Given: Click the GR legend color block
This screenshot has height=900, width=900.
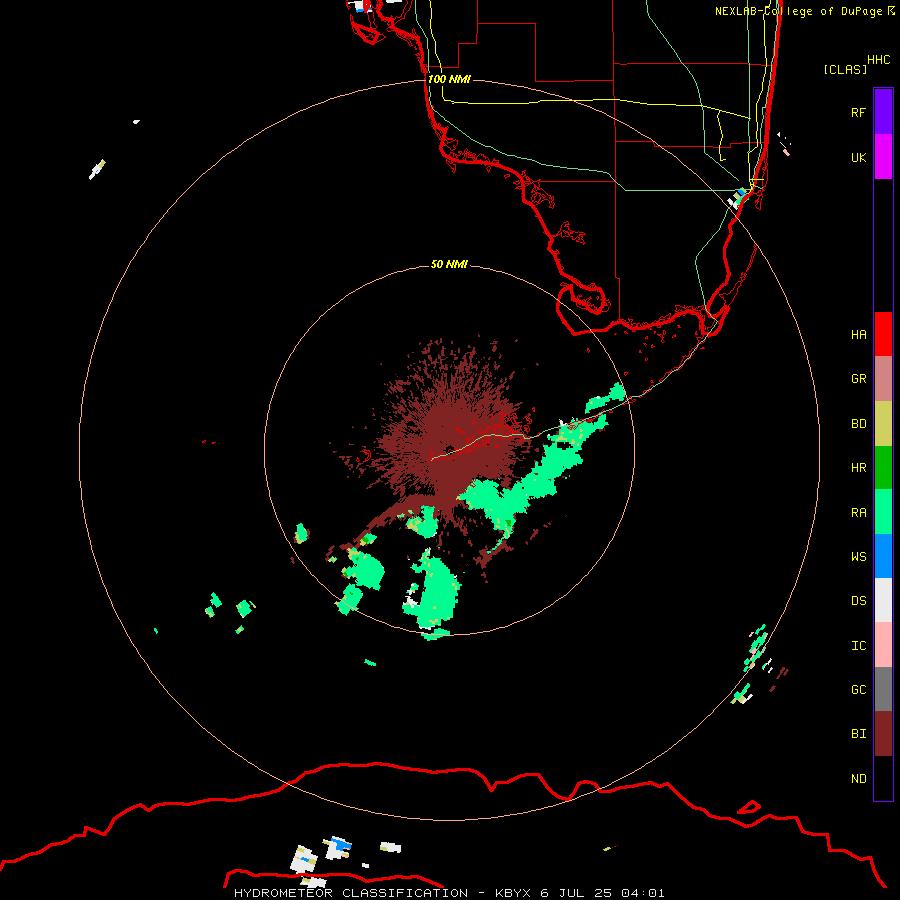Looking at the screenshot, I should (x=883, y=379).
